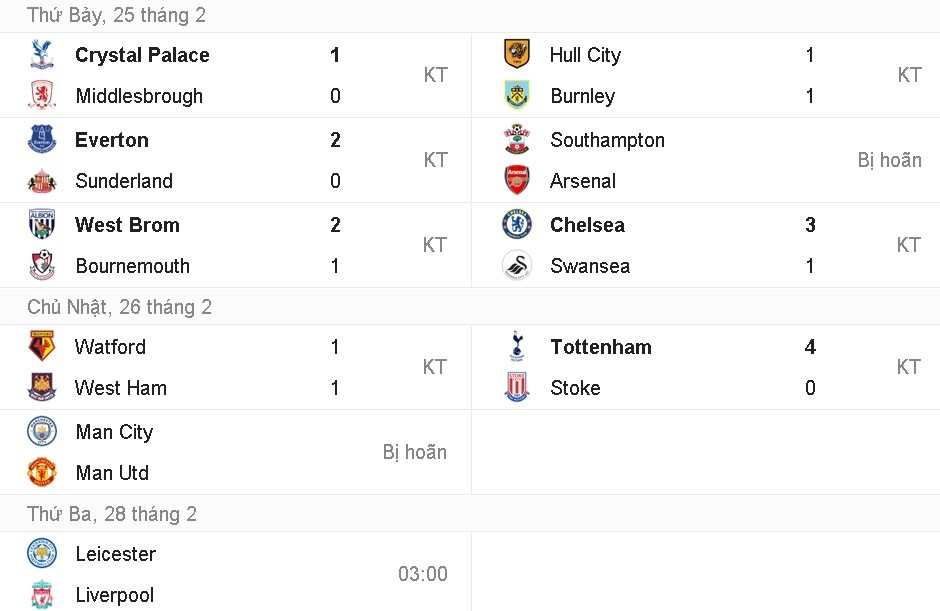
Task: Open the Stoke team link
Action: 575,388
